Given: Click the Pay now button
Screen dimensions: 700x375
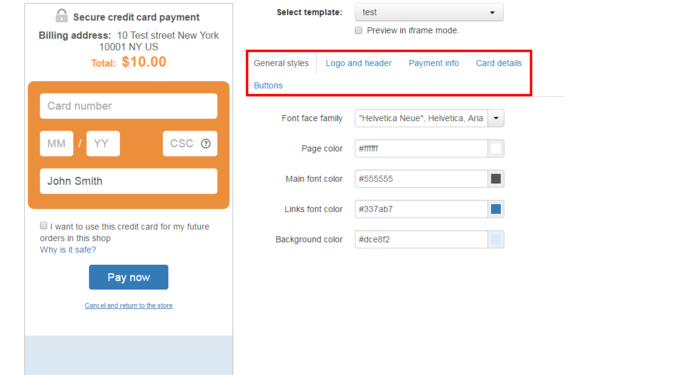Looking at the screenshot, I should coord(129,277).
